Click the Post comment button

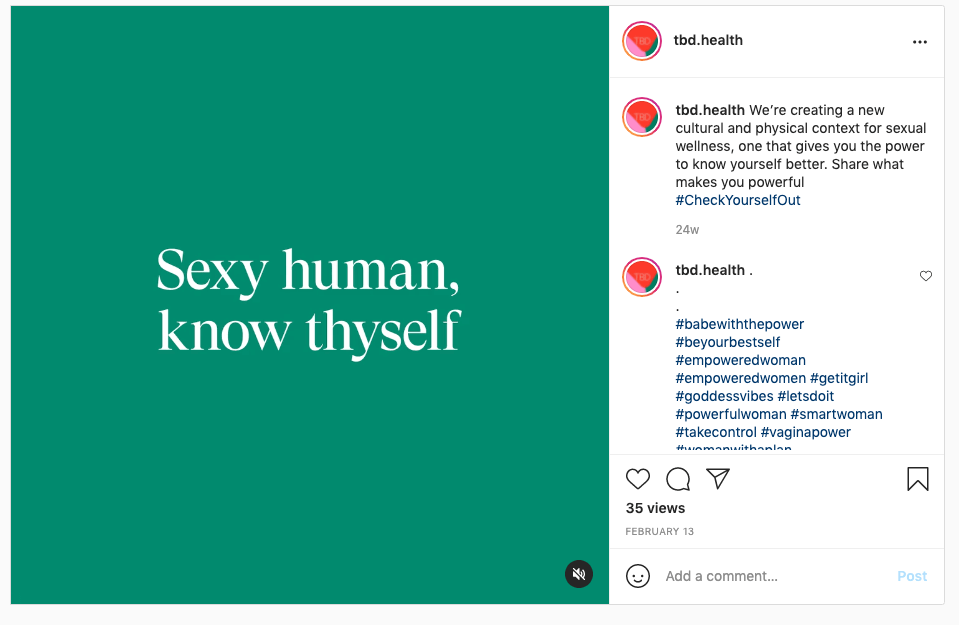tap(912, 576)
